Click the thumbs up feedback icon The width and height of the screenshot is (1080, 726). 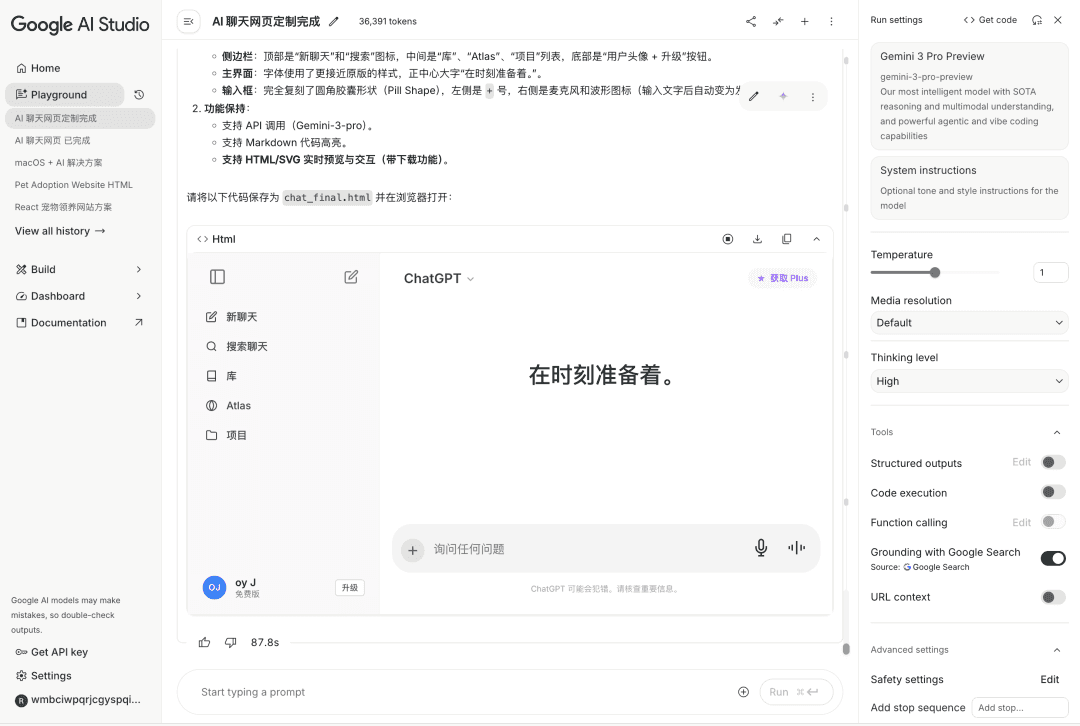pyautogui.click(x=205, y=642)
